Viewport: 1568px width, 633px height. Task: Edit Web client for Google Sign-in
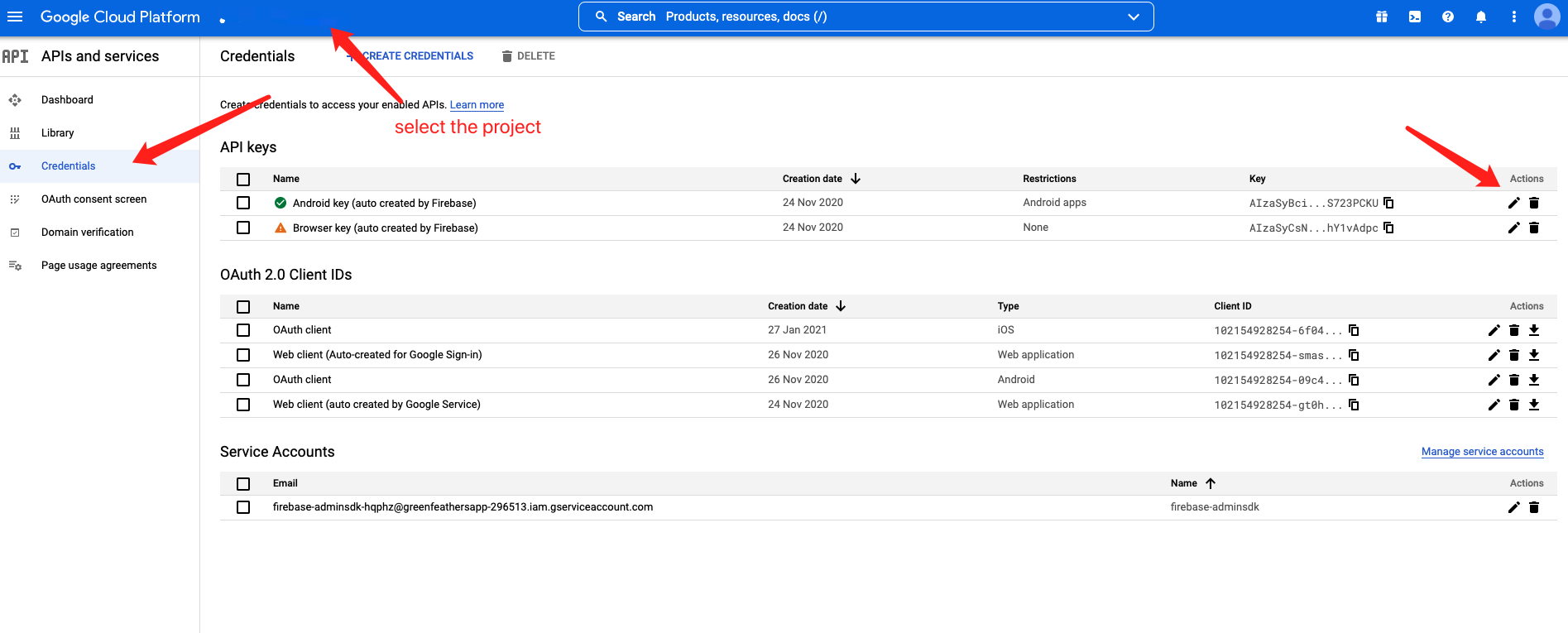point(1494,355)
